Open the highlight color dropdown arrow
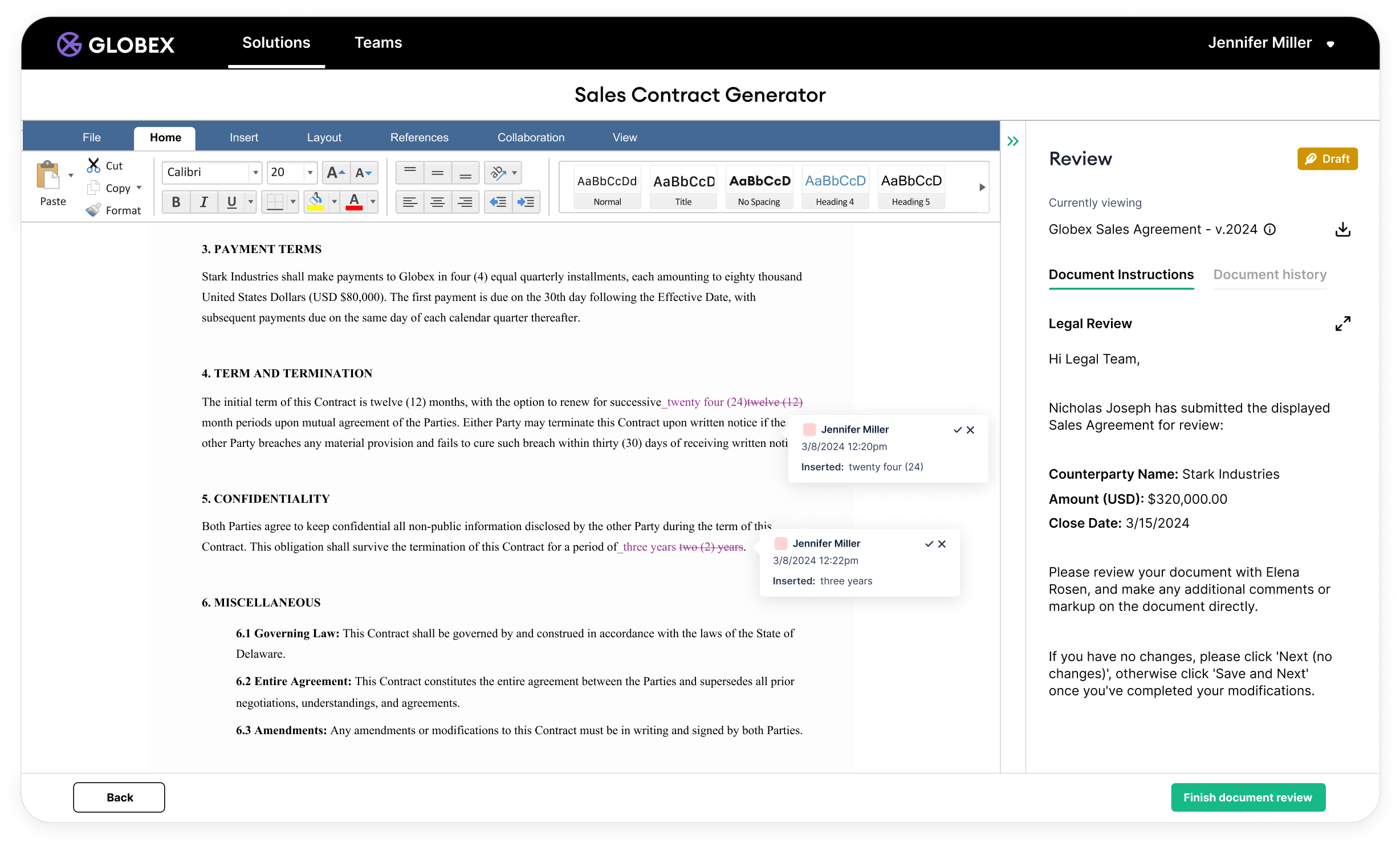Image resolution: width=1400 pixels, height=847 pixels. click(x=334, y=202)
